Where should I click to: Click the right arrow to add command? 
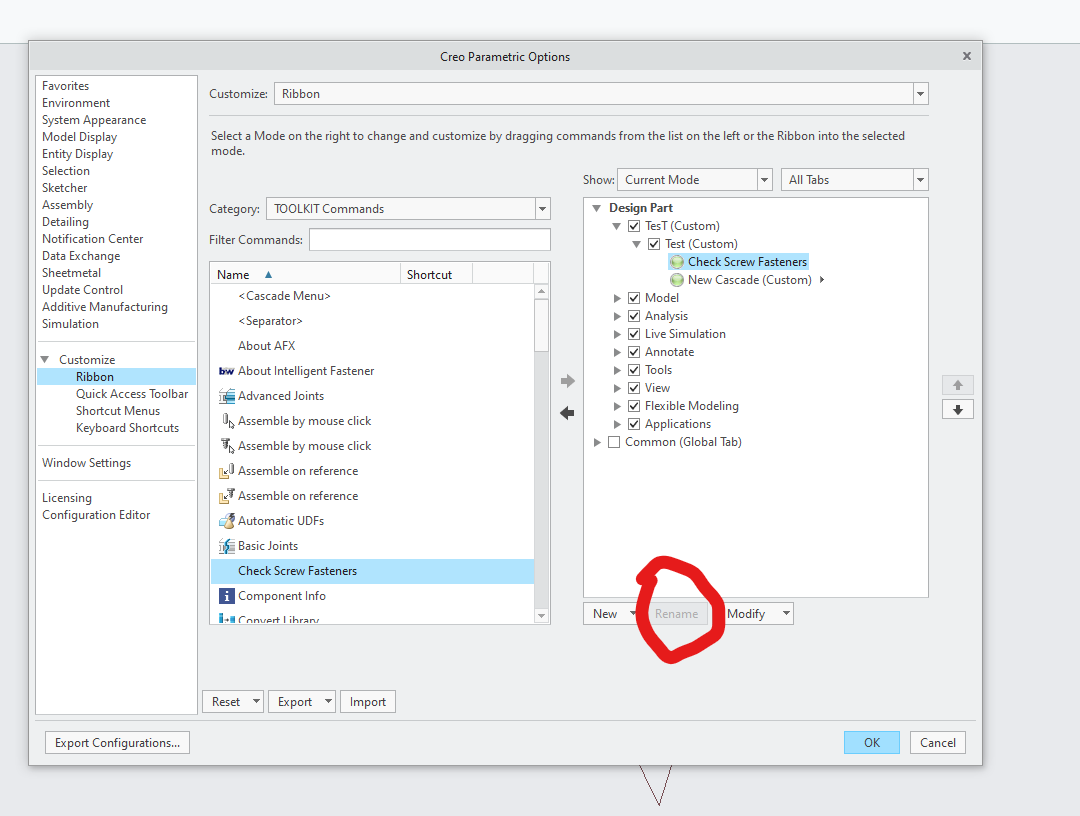pos(568,380)
